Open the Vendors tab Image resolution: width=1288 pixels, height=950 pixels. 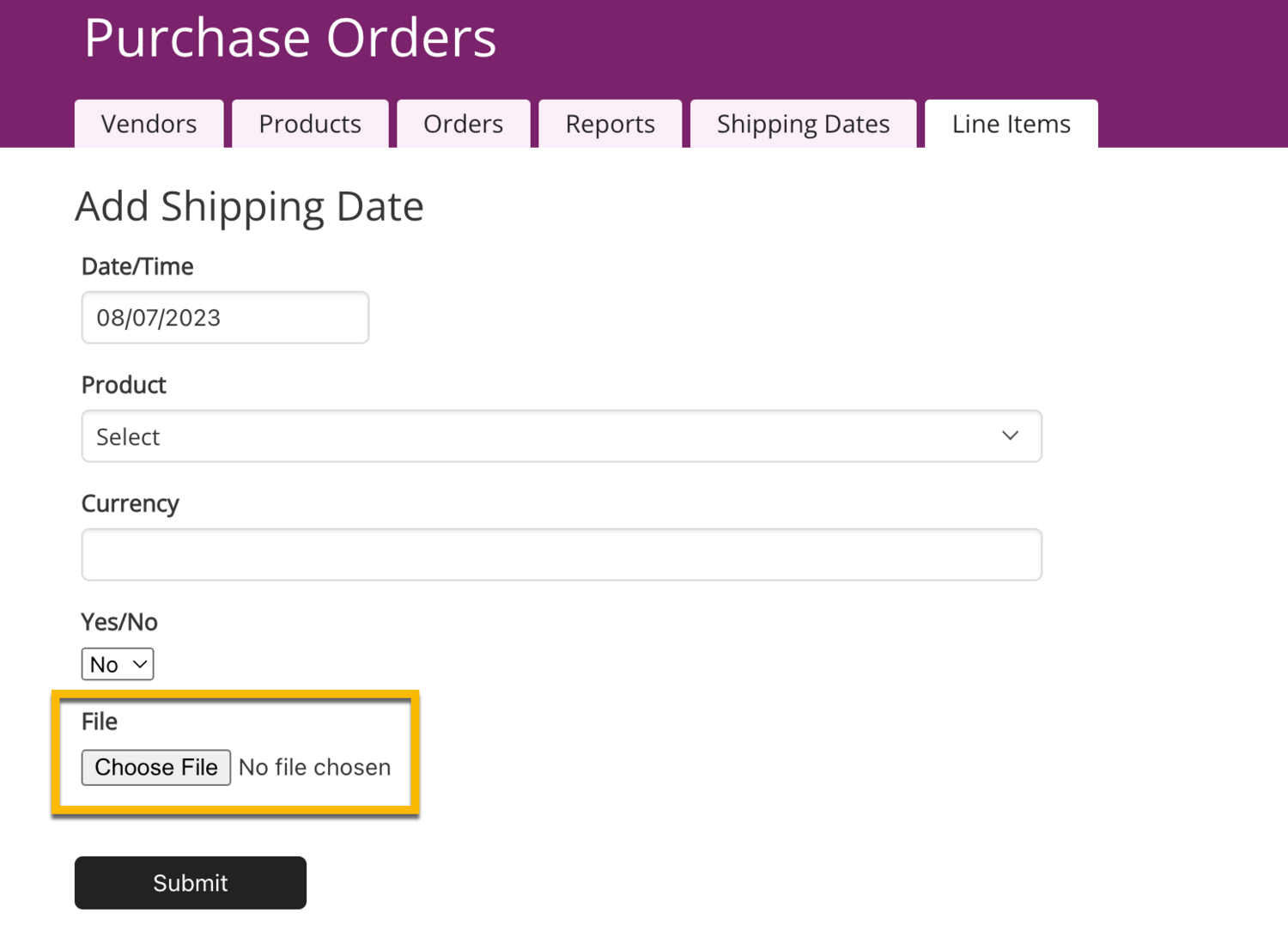[x=149, y=125]
